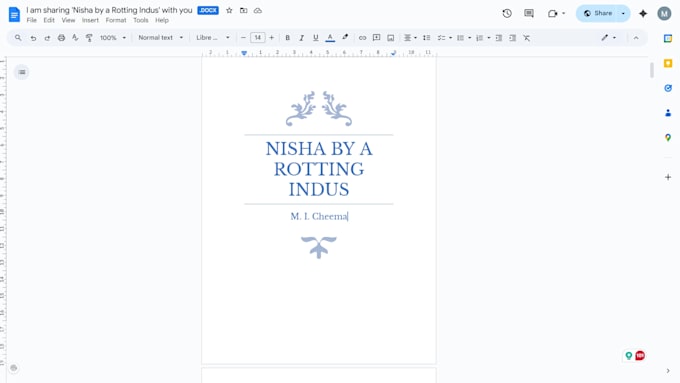Toggle italic formatting
The height and width of the screenshot is (383, 680).
[x=301, y=38]
